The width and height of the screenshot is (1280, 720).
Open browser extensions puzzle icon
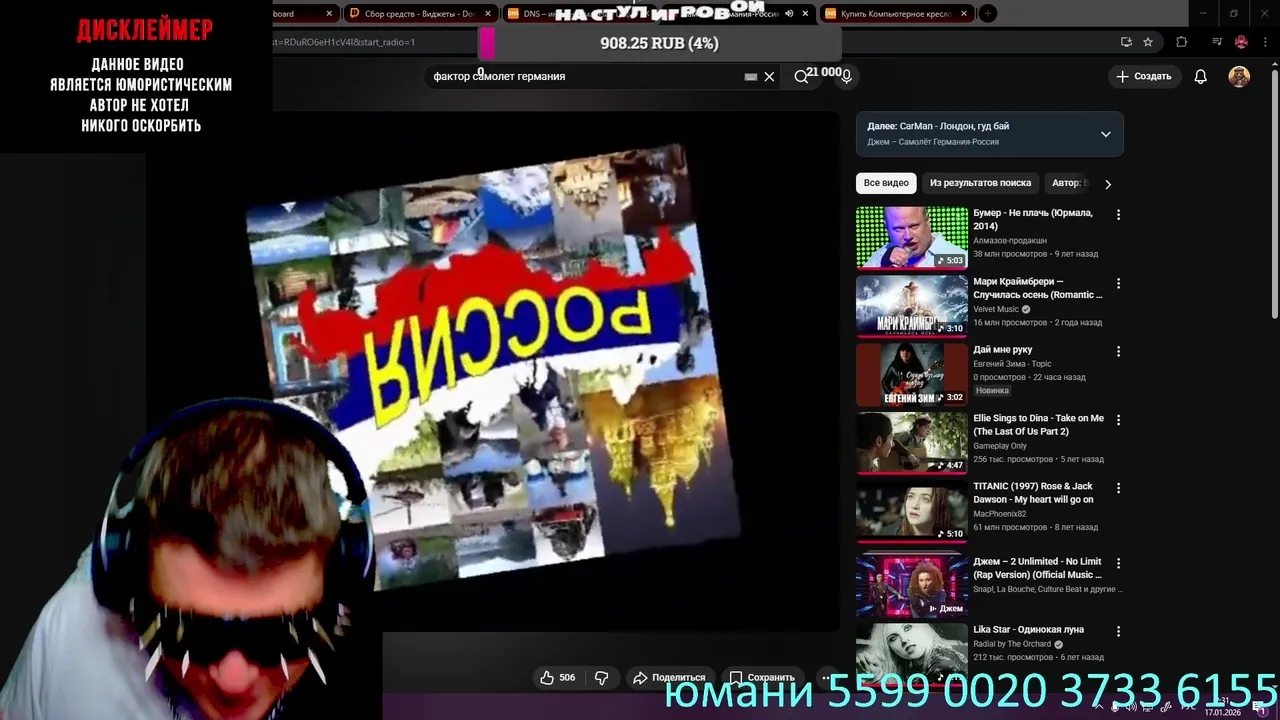[1181, 42]
